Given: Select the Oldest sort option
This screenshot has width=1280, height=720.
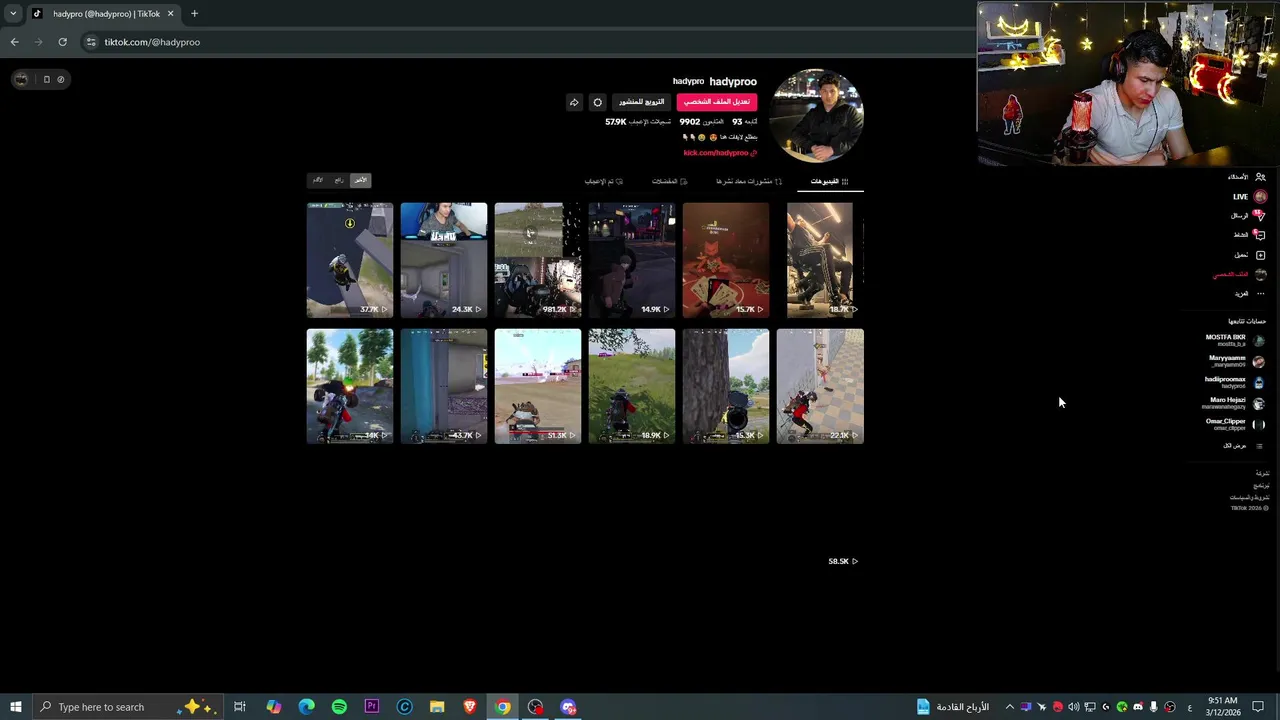Looking at the screenshot, I should click(x=318, y=180).
